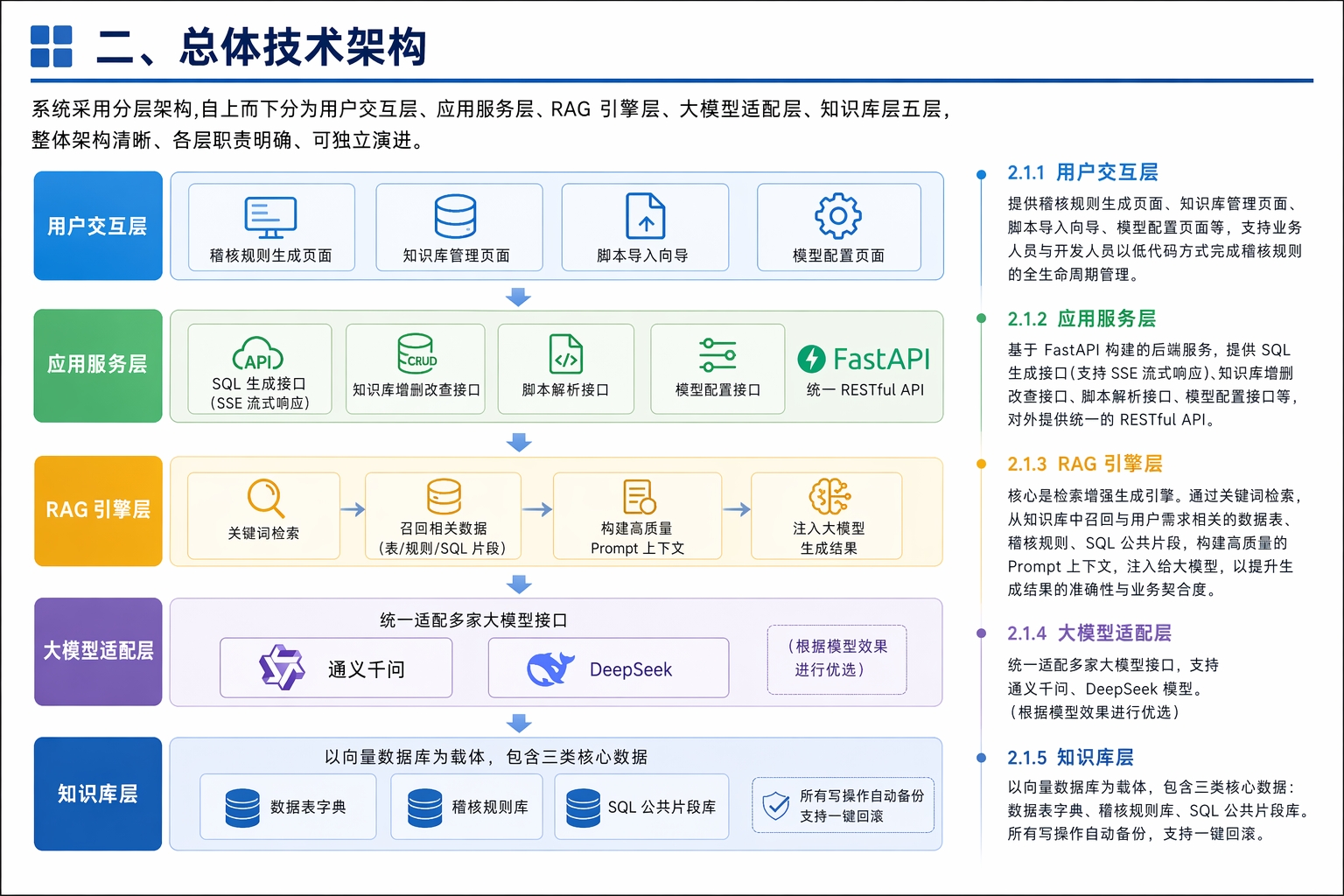Open the 2.1.5 知识库层 section heading
The image size is (1344, 896).
point(1070,757)
